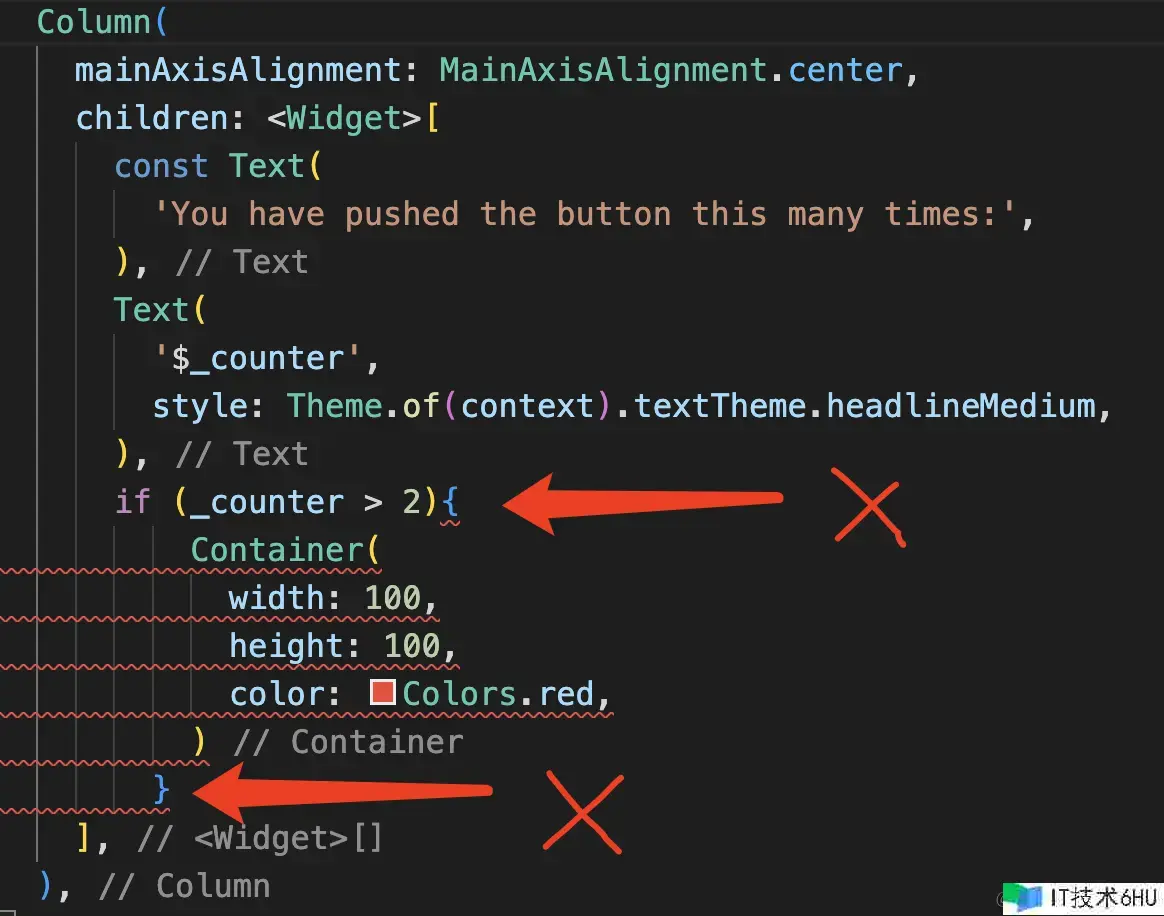The image size is (1164, 916).
Task: Click the red arrow pointing at the if statement
Action: pos(643,503)
